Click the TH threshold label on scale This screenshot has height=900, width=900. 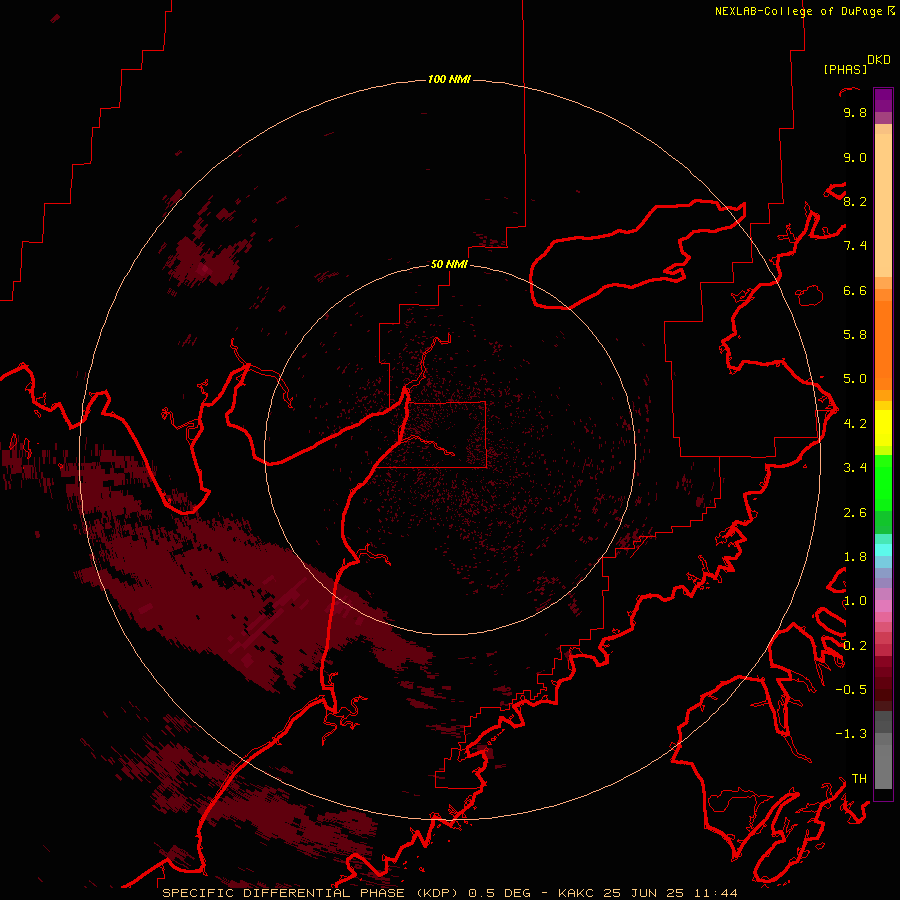pos(859,779)
